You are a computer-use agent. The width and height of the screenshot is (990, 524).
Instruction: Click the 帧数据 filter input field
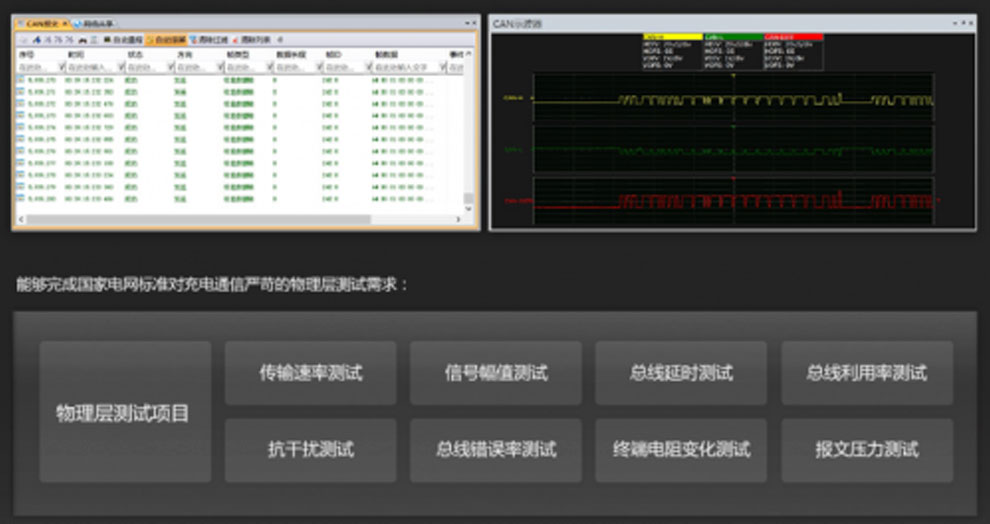405,67
